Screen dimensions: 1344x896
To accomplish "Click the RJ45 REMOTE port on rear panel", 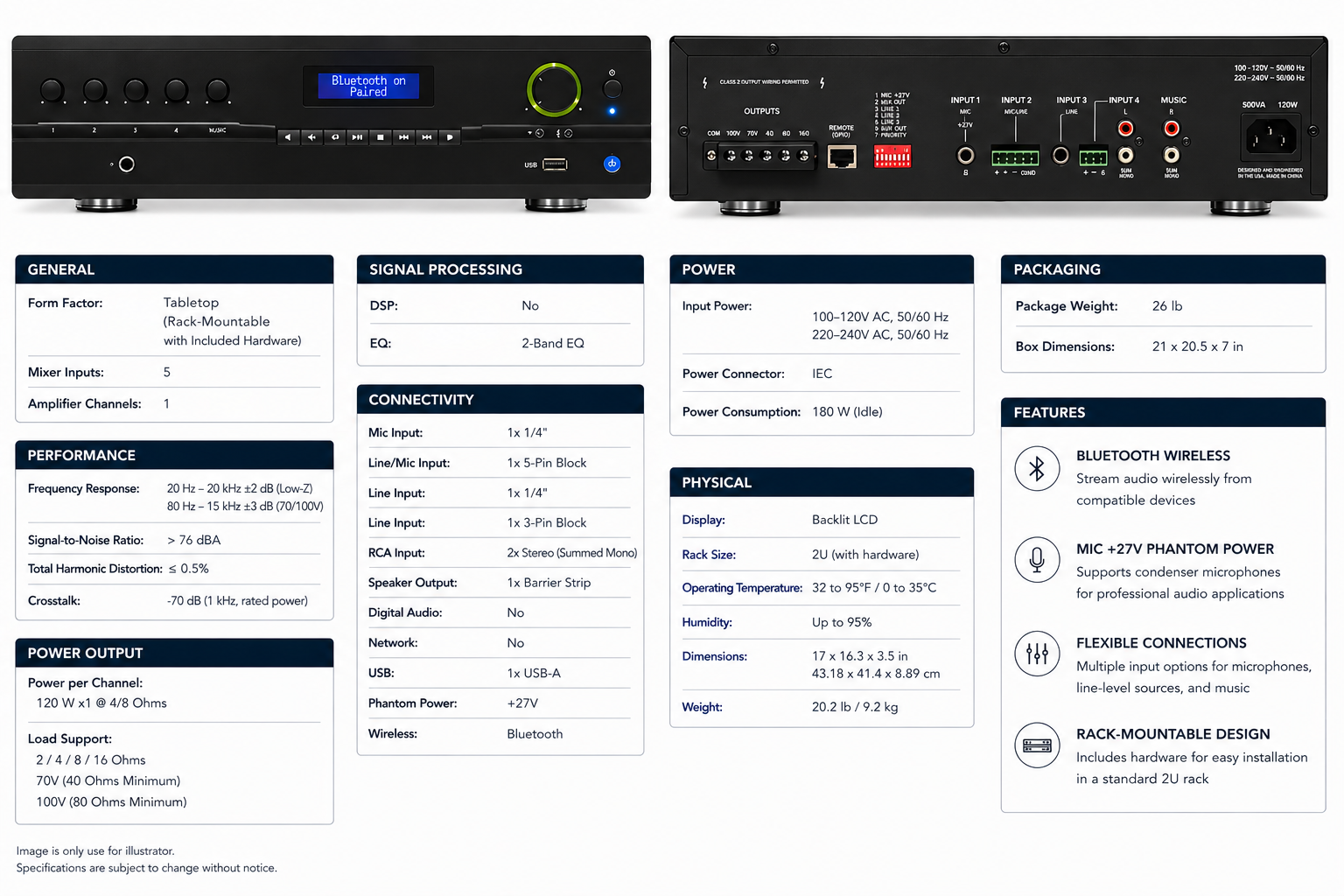I will coord(842,157).
